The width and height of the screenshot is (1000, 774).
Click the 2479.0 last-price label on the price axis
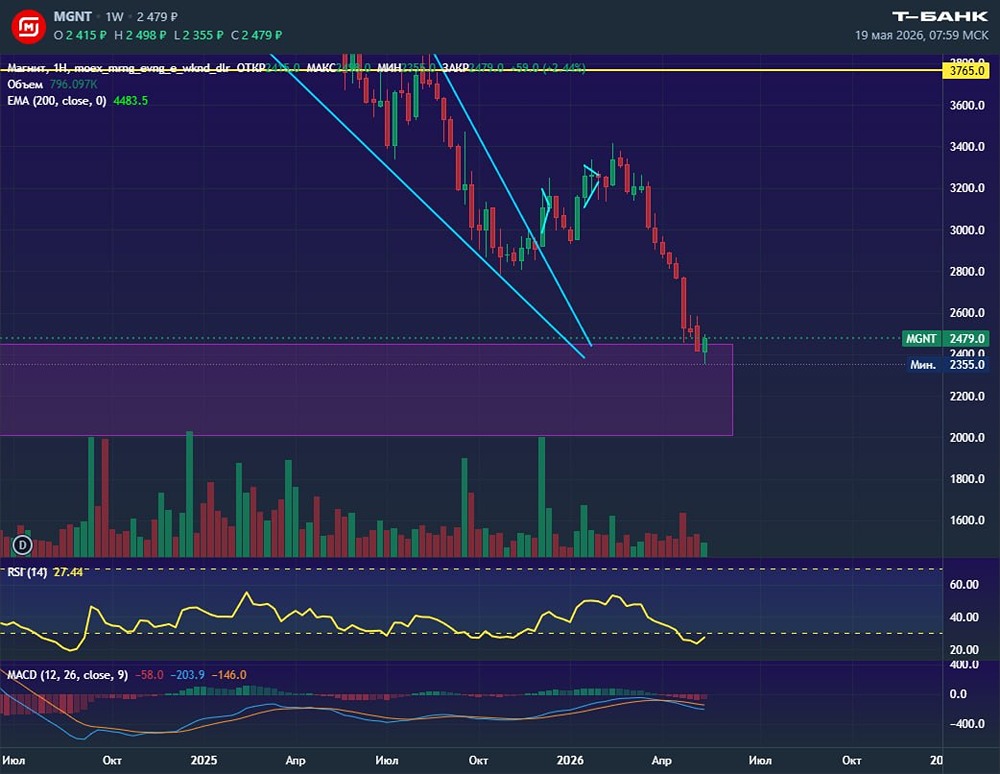[967, 339]
